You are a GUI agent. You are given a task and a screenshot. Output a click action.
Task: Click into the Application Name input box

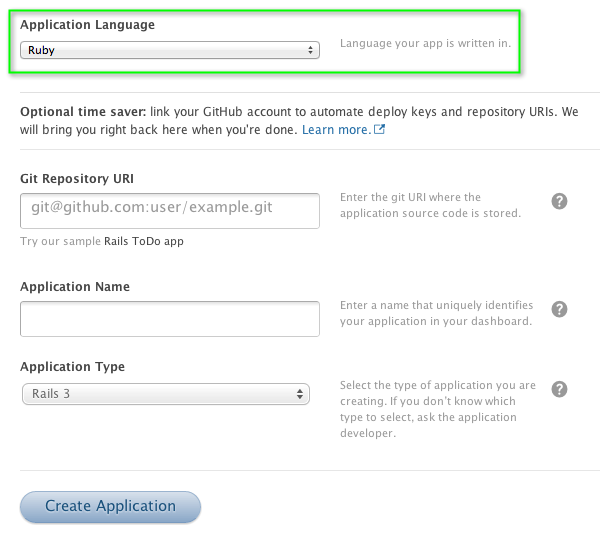(169, 319)
